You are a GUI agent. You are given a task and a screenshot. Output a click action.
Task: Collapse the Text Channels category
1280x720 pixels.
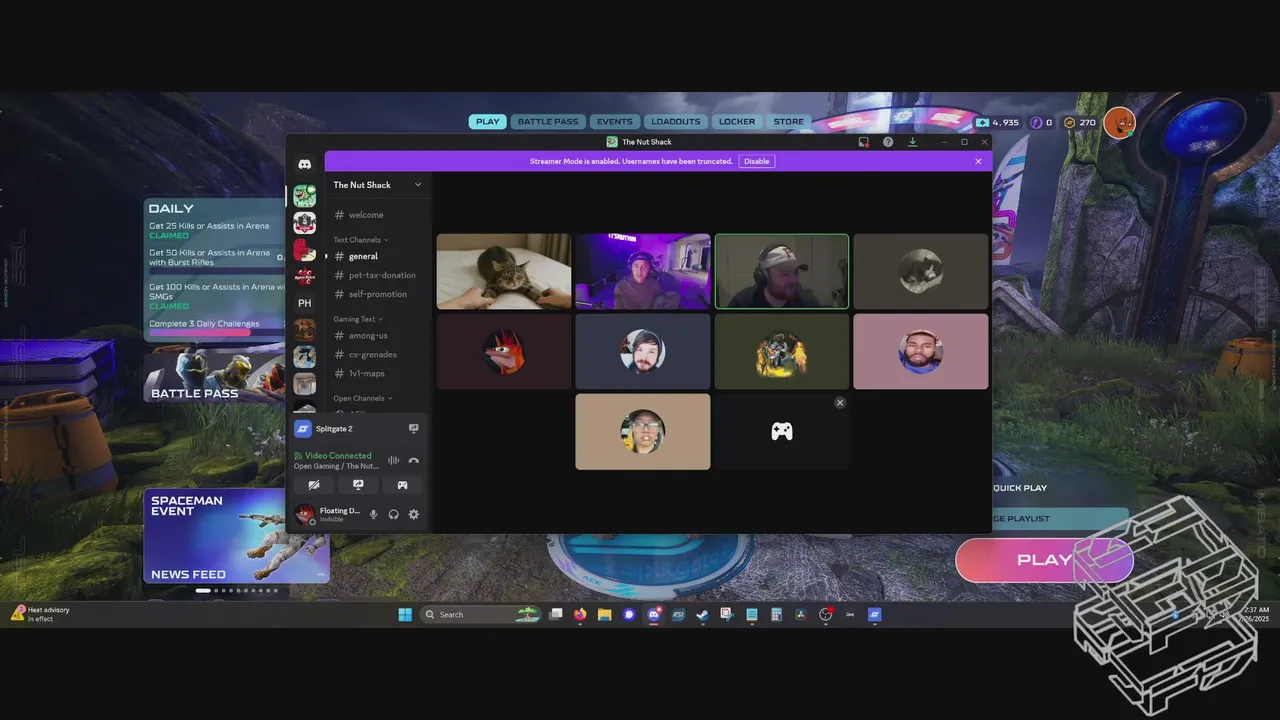coord(361,240)
